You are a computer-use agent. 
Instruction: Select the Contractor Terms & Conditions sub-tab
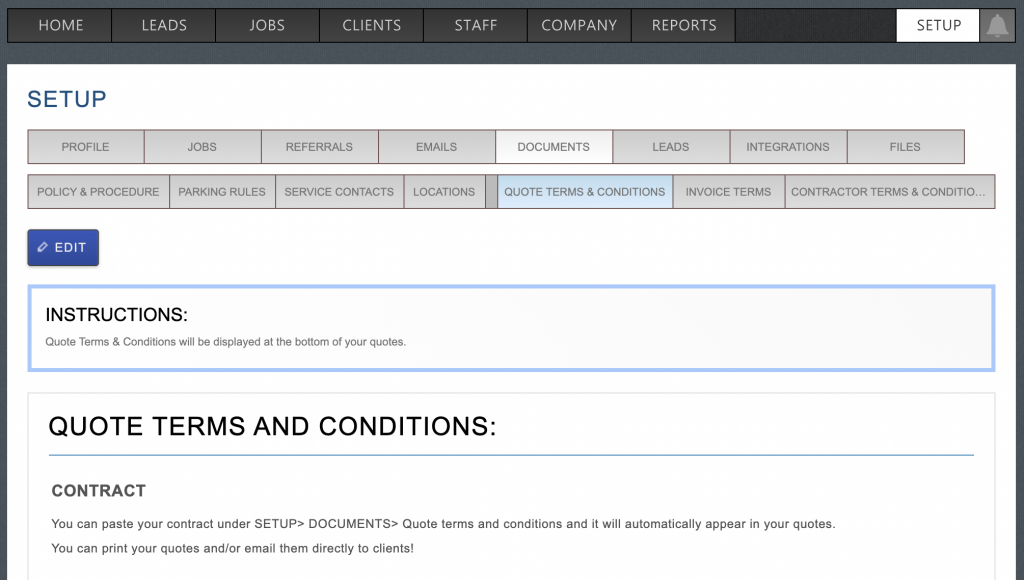[889, 192]
